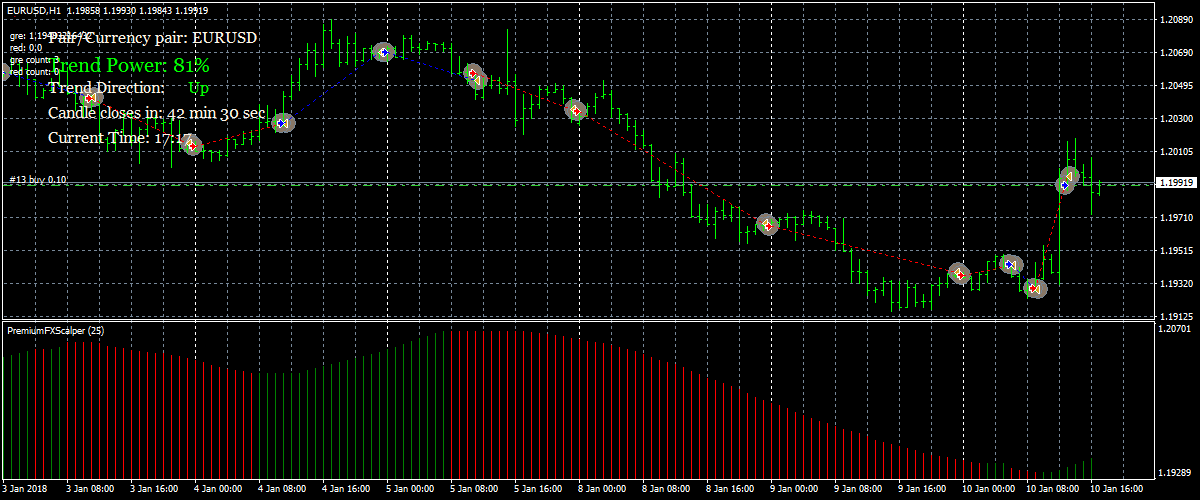
Task: Click the 4 Jan 08:00 time label
Action: [x=282, y=490]
